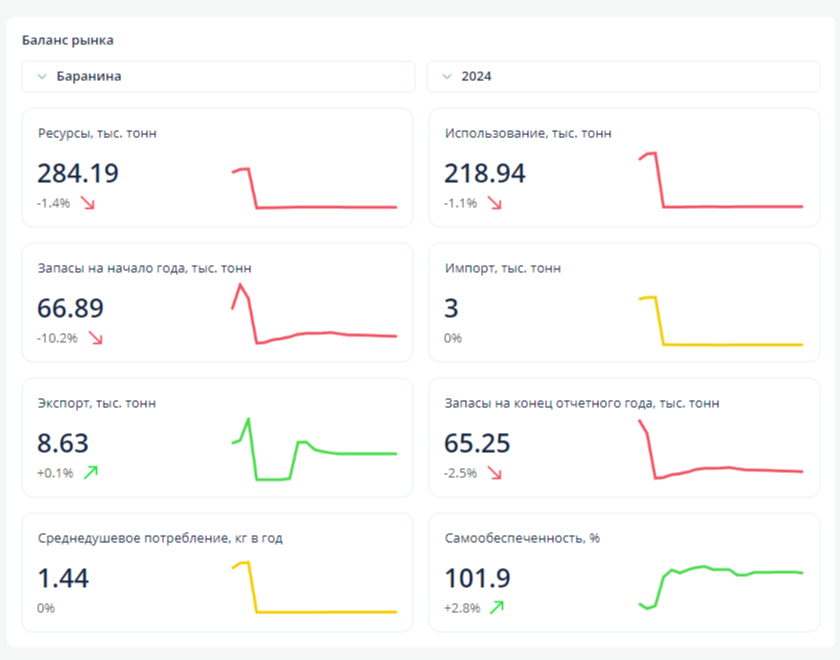Click the Баланс рынка heading
The width and height of the screenshot is (840, 660).
coord(67,41)
